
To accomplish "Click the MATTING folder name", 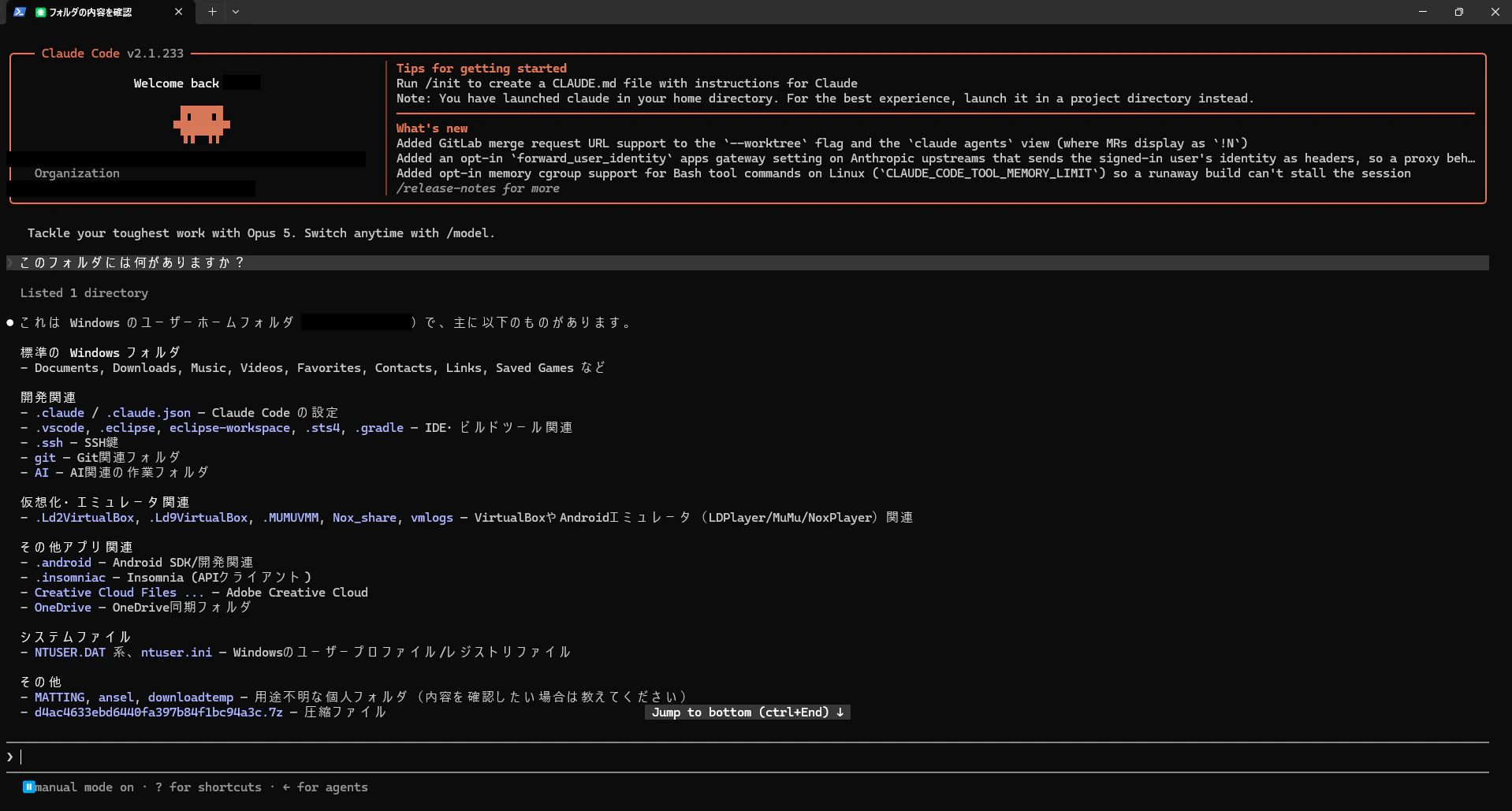I will [x=59, y=698].
